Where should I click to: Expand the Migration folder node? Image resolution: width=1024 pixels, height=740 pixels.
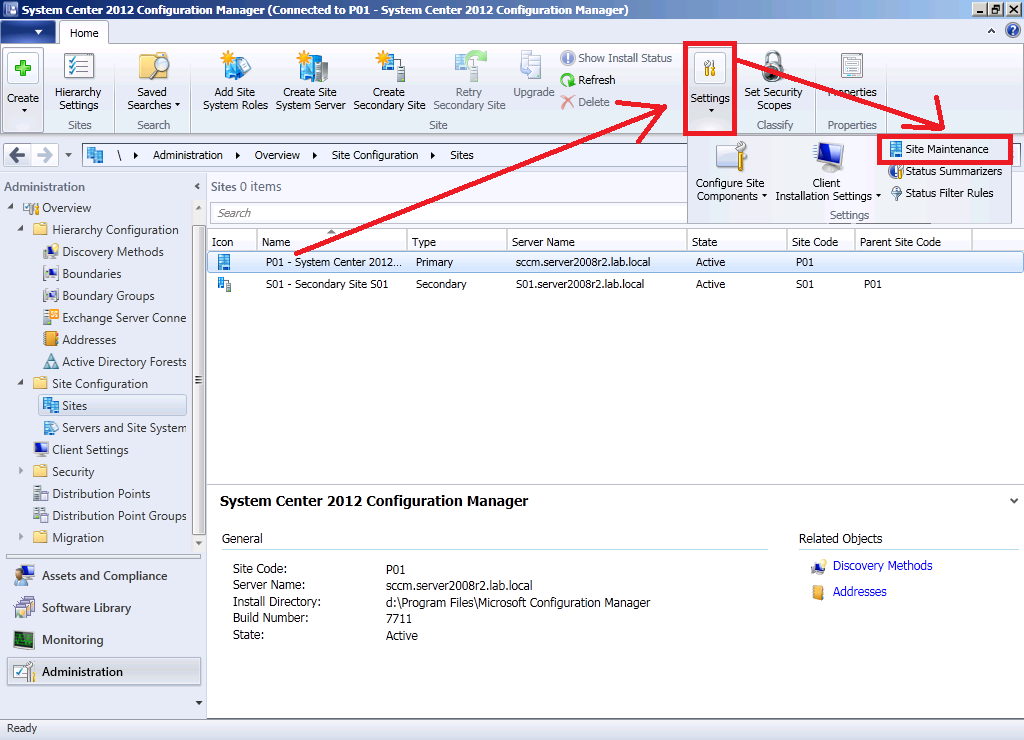[x=20, y=537]
